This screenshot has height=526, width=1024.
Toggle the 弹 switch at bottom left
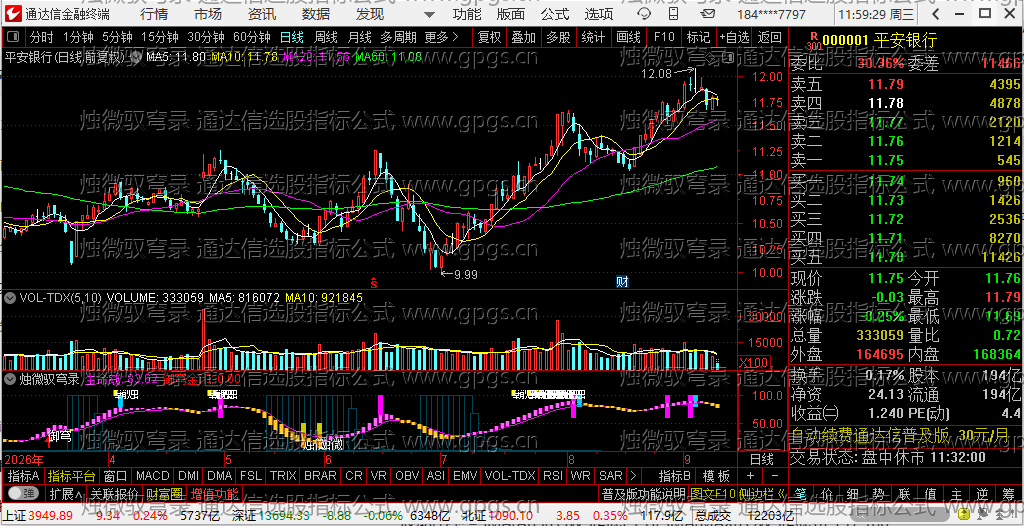pos(22,493)
